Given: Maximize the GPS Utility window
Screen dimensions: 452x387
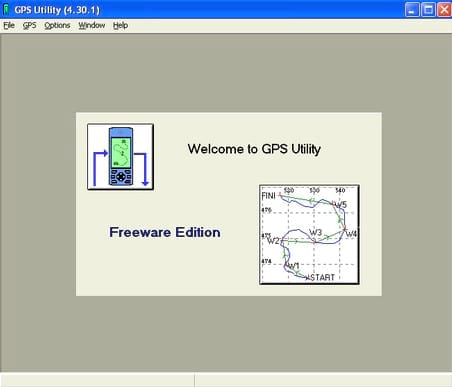Looking at the screenshot, I should (x=428, y=9).
